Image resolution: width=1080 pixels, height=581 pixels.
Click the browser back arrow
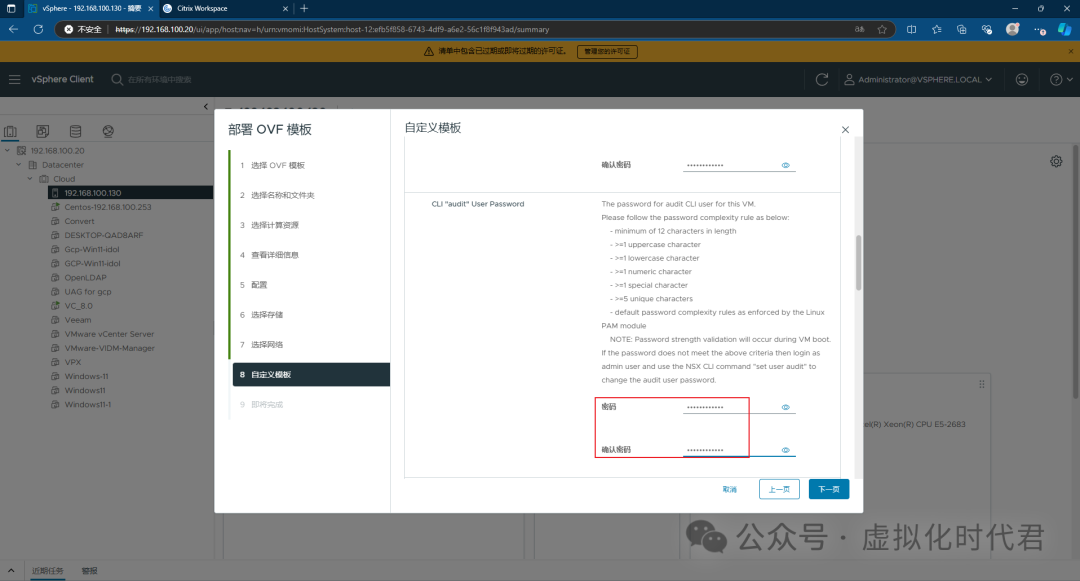pos(13,29)
